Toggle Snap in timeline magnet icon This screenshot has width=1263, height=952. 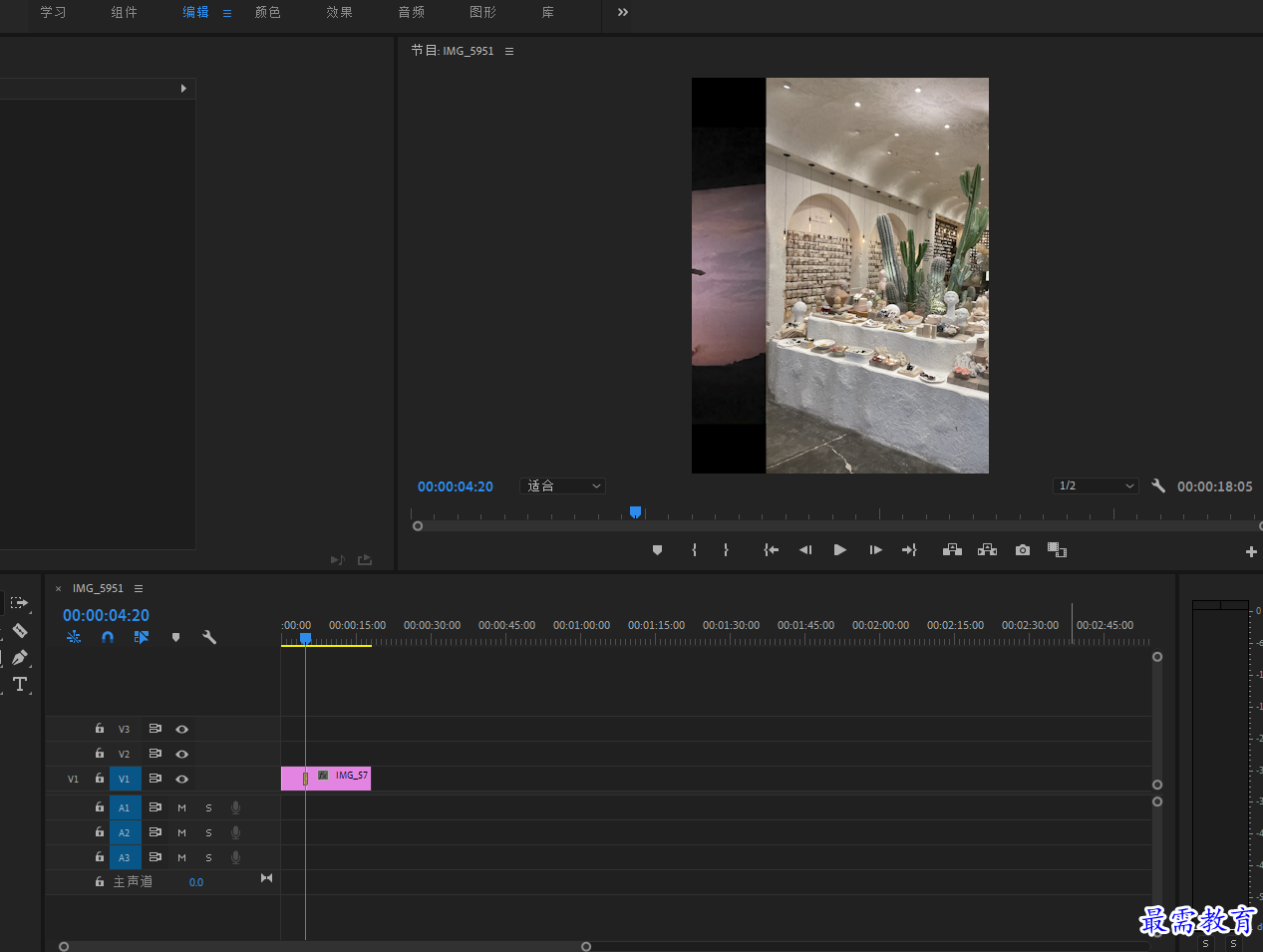tap(108, 637)
